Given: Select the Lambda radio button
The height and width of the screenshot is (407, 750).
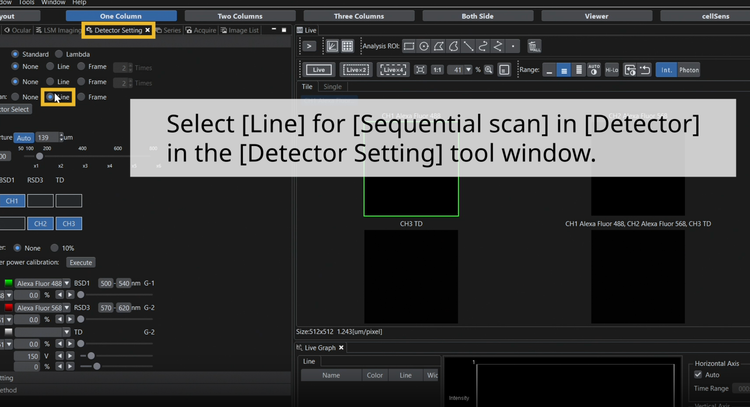Looking at the screenshot, I should (x=60, y=53).
